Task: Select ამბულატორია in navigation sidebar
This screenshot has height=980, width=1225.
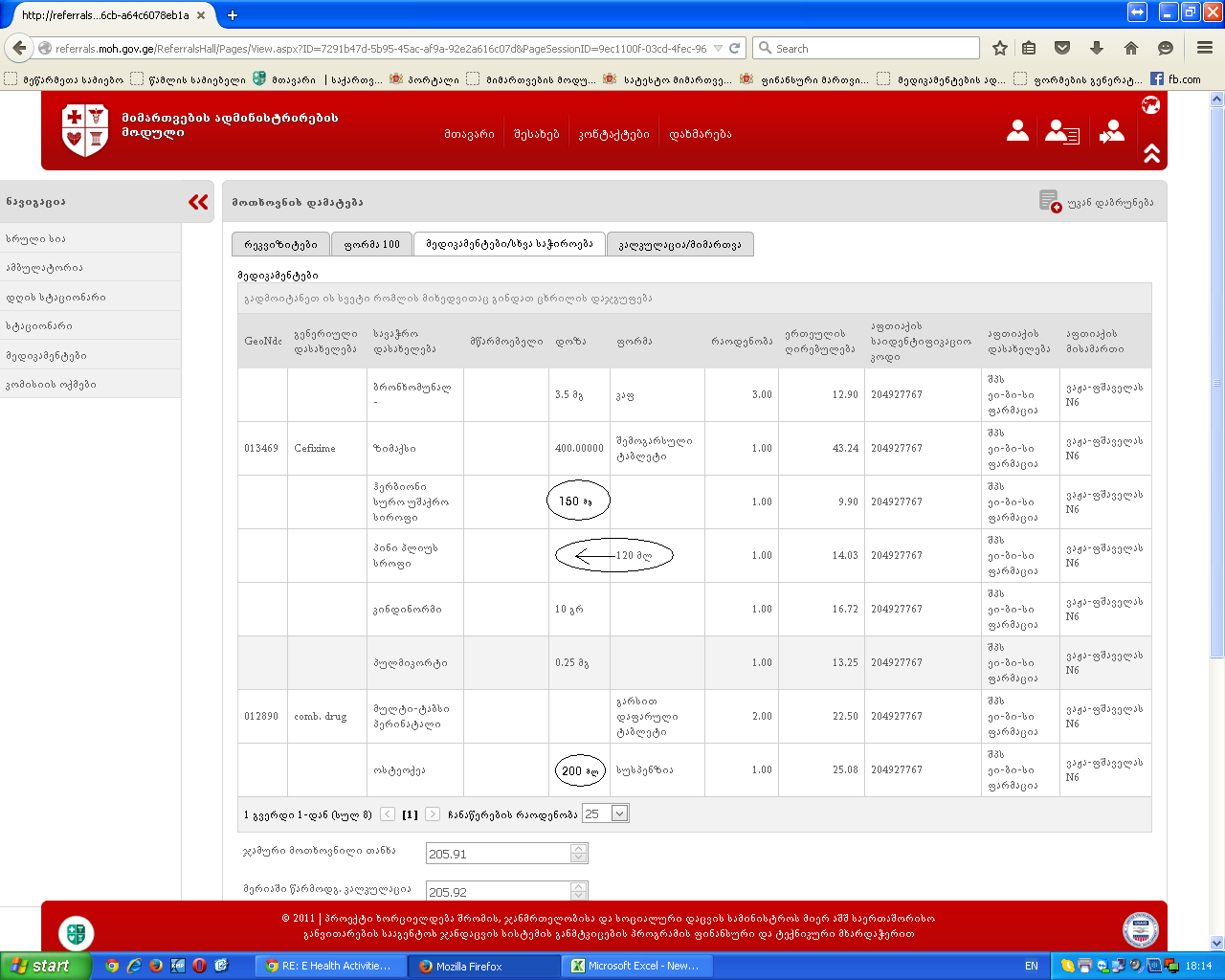Action: click(45, 267)
